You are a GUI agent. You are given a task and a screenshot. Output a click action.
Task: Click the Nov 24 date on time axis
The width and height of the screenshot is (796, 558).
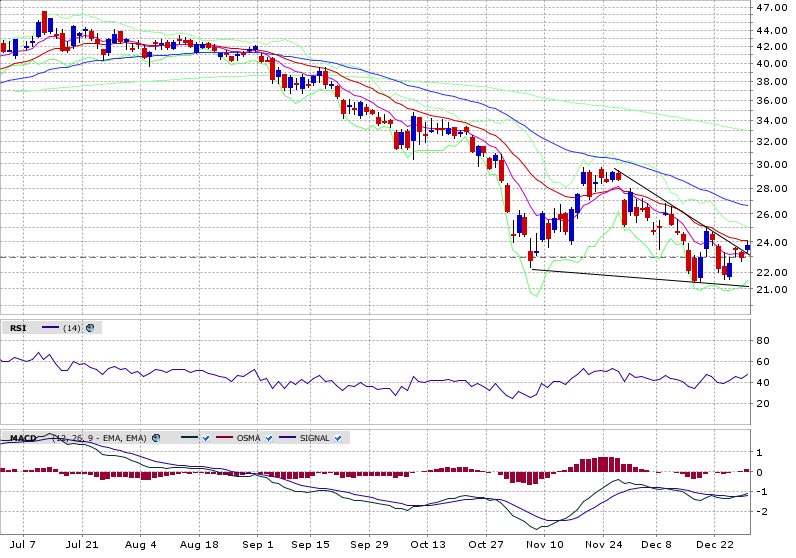click(603, 545)
